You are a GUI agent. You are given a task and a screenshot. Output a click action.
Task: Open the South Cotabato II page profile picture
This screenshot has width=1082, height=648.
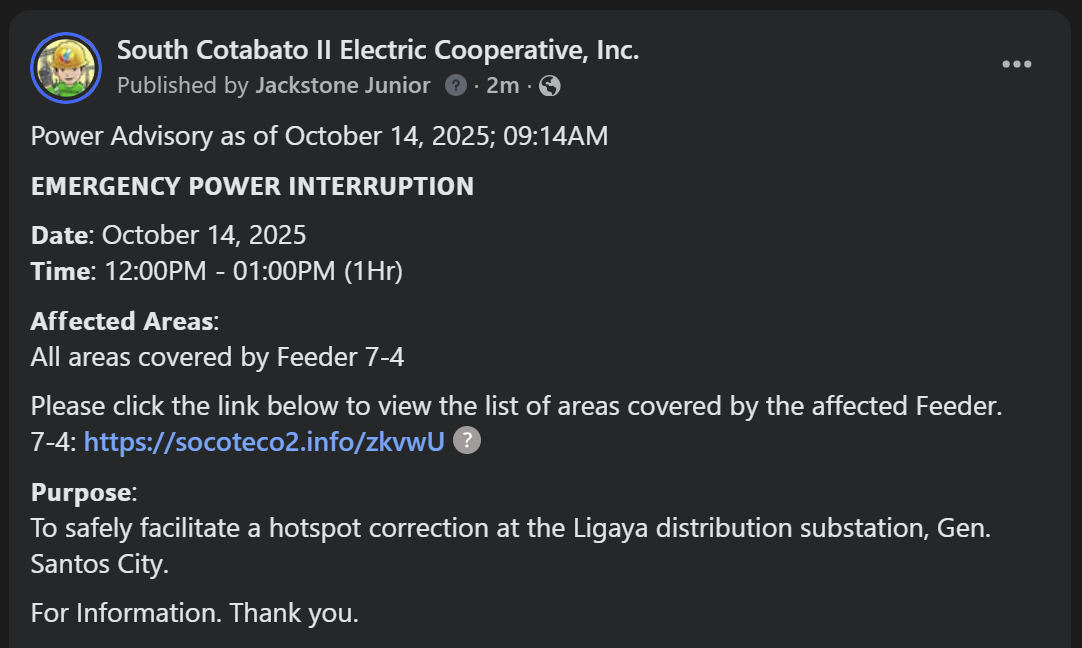66,68
